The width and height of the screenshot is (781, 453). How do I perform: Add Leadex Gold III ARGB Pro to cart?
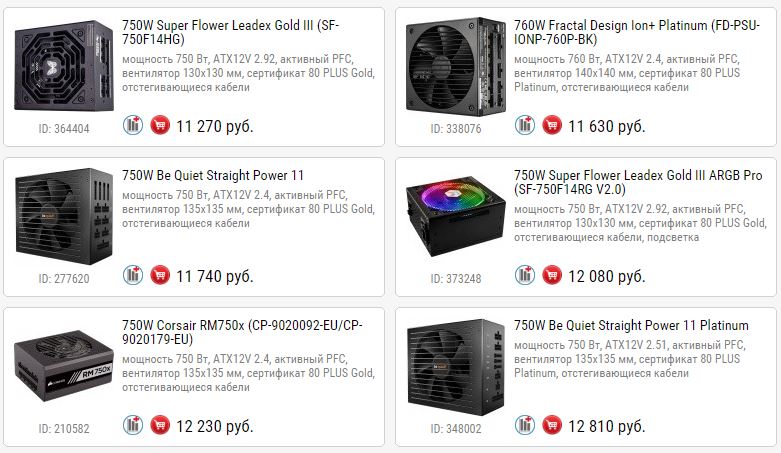tap(551, 275)
